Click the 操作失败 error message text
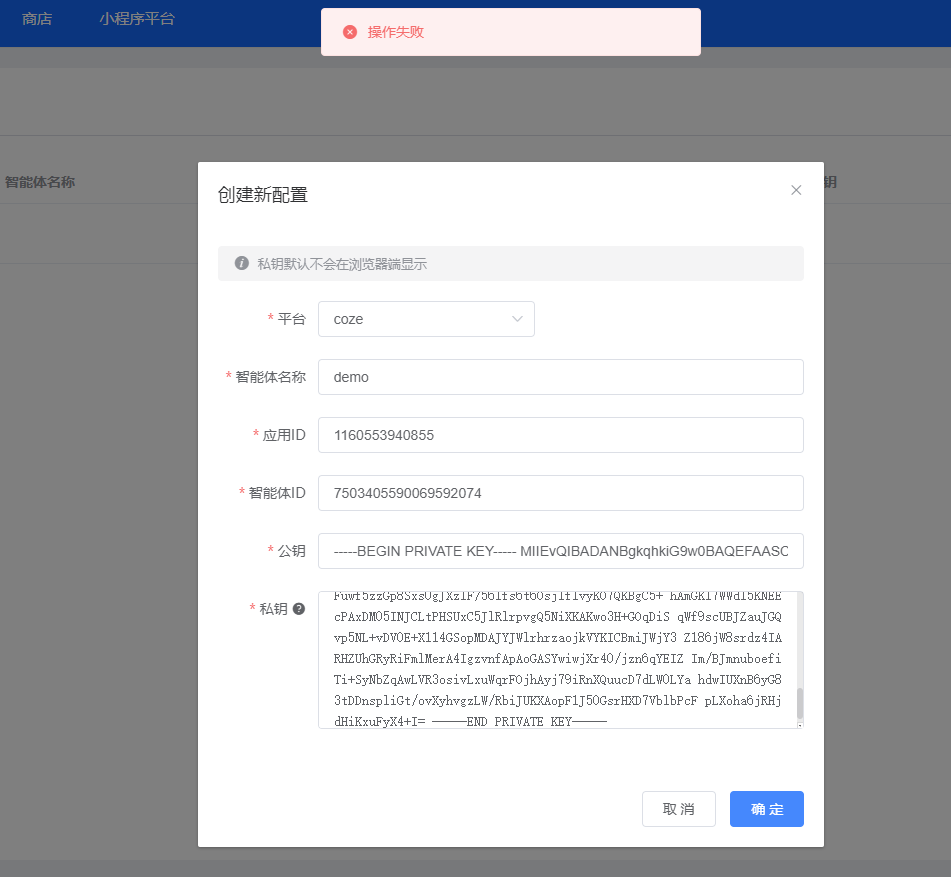Image resolution: width=951 pixels, height=877 pixels. coord(396,32)
